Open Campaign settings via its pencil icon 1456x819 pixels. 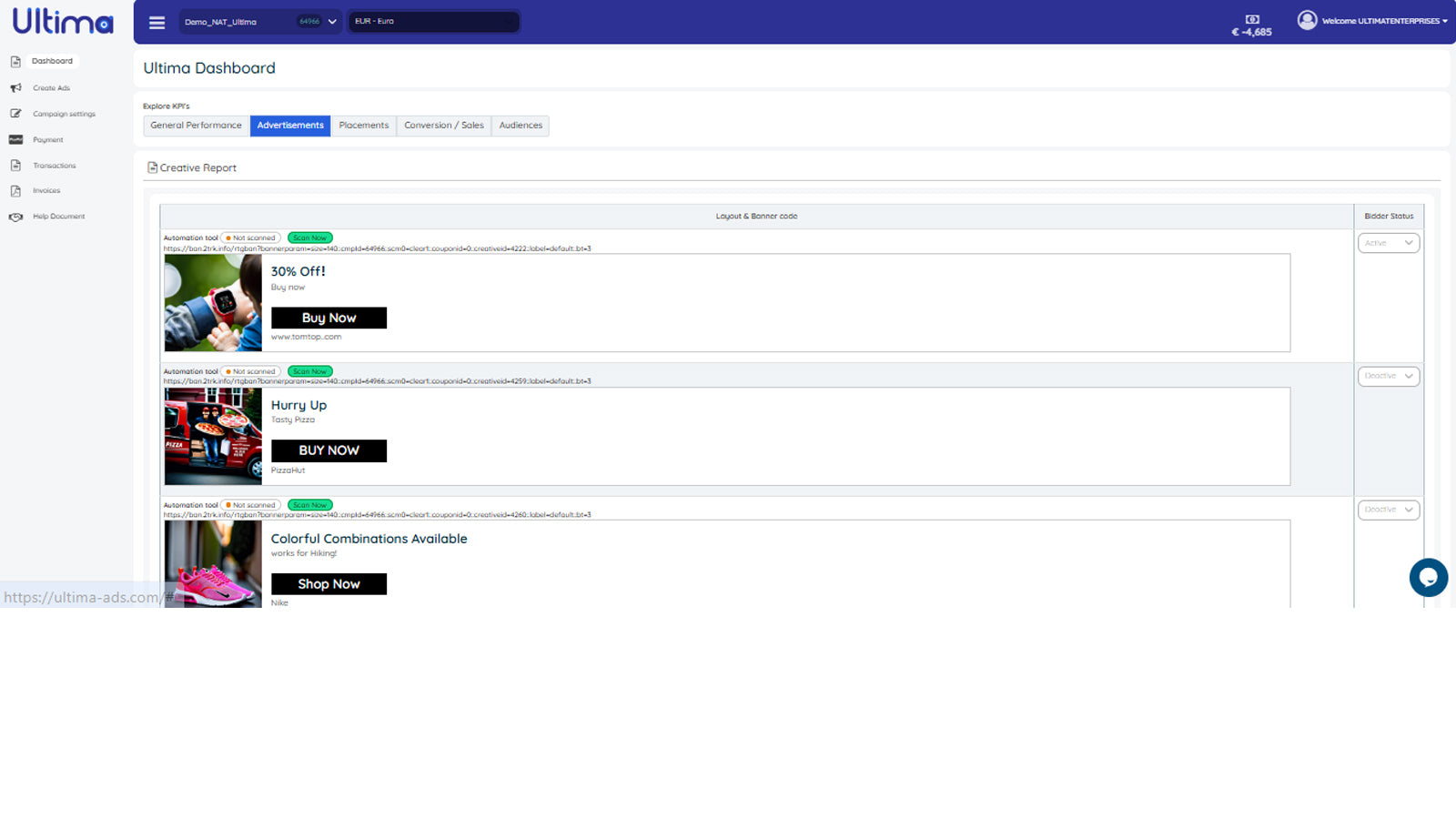click(x=15, y=113)
